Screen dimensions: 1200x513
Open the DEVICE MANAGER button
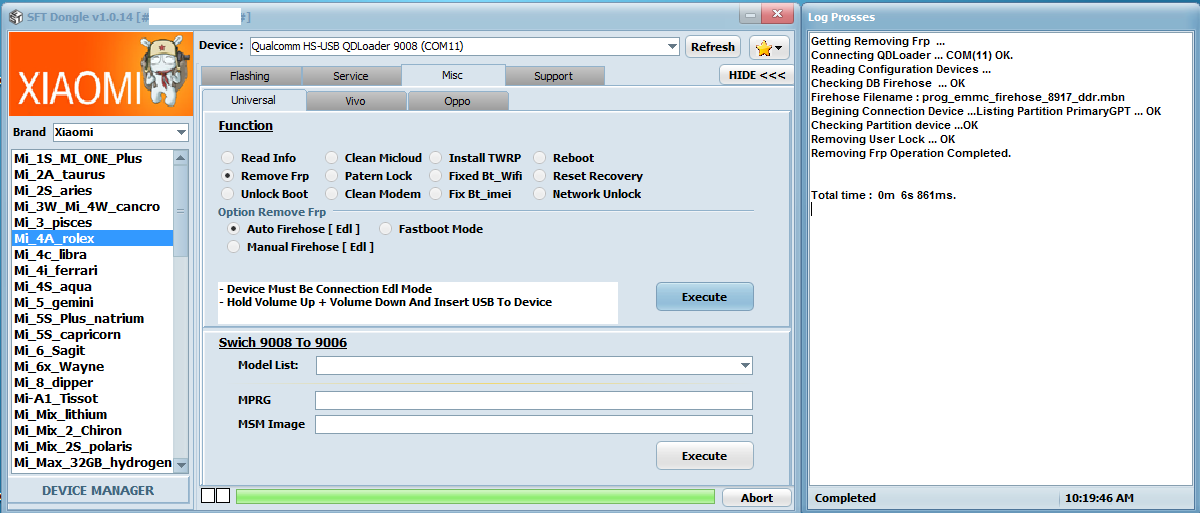(98, 490)
